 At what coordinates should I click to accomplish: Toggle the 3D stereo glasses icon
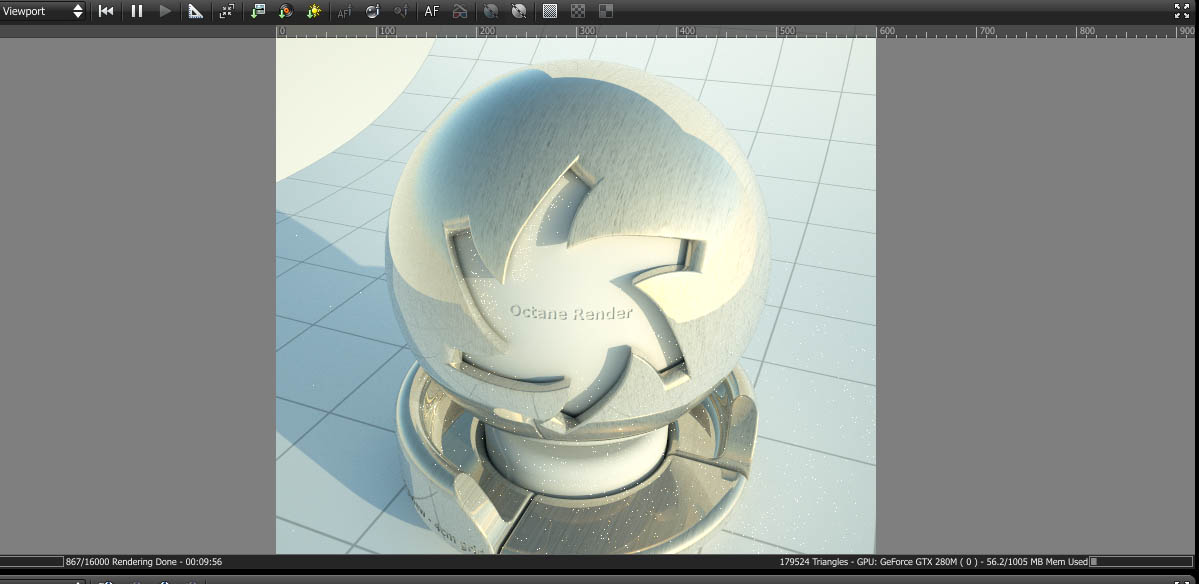pyautogui.click(x=460, y=11)
